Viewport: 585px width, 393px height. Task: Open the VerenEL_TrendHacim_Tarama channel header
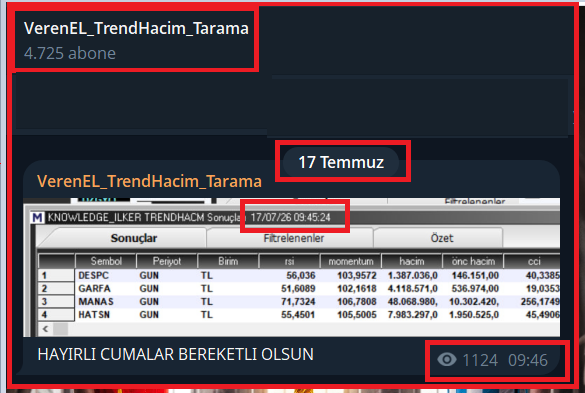(x=136, y=28)
